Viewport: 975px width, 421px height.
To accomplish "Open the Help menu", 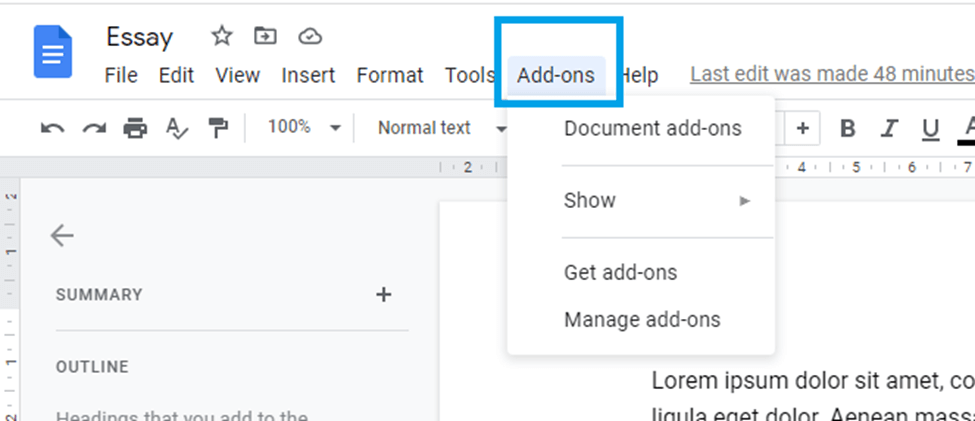I will tap(640, 75).
